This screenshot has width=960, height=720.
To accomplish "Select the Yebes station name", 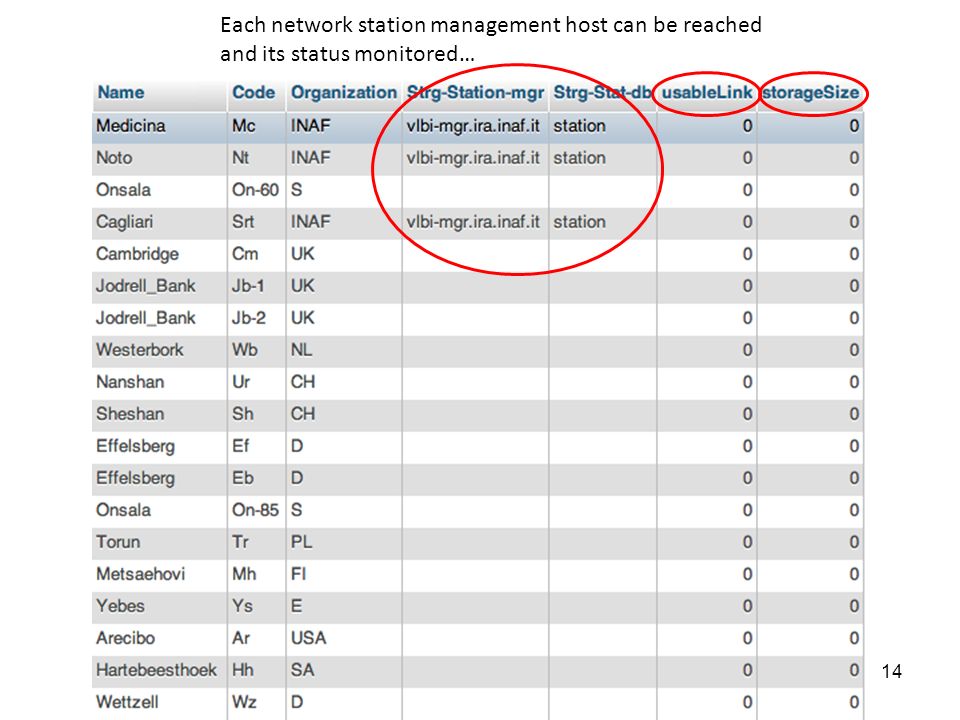I will (120, 606).
